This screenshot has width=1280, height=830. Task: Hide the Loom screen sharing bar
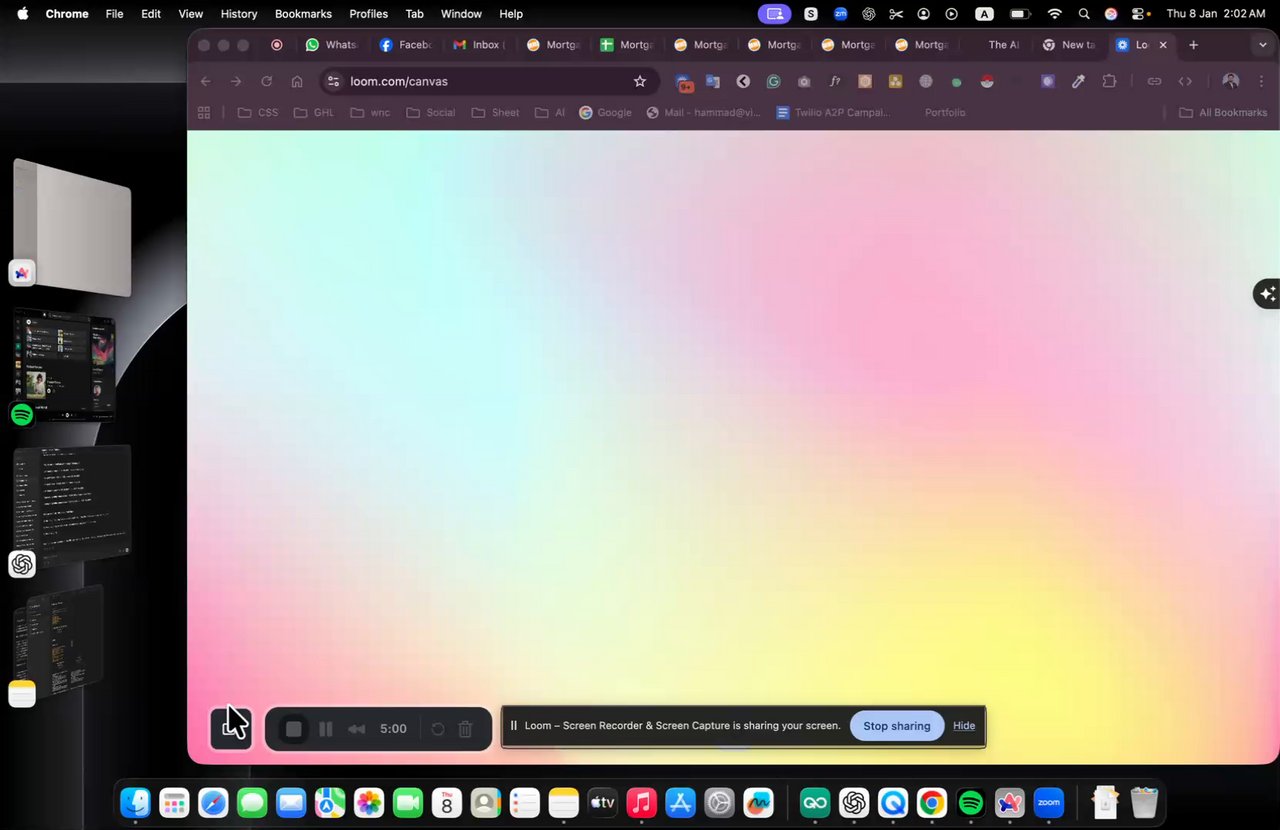pyautogui.click(x=964, y=726)
